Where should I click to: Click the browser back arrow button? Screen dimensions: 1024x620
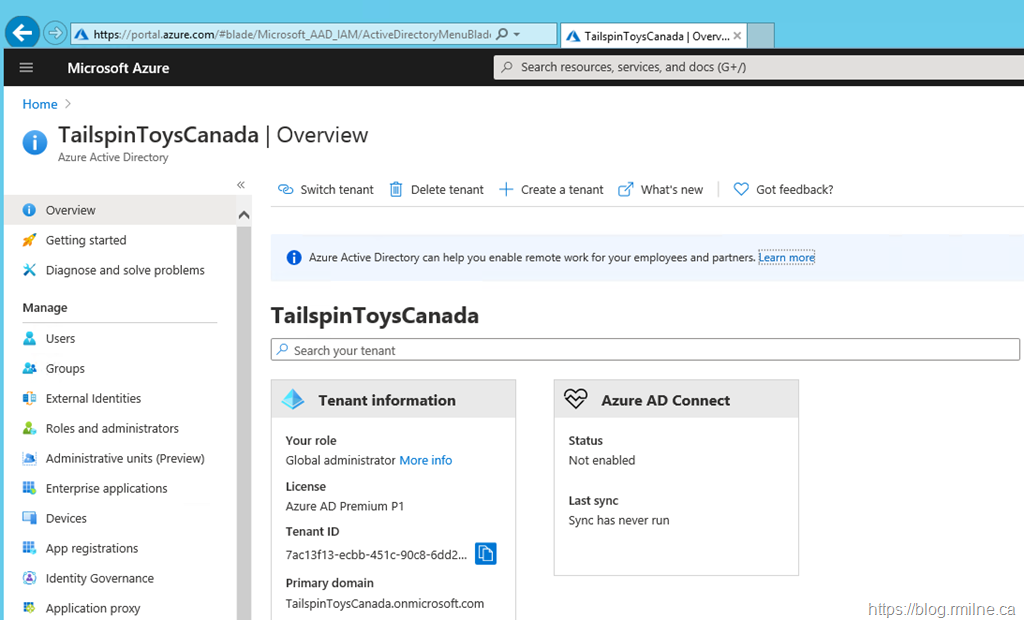pyautogui.click(x=22, y=33)
